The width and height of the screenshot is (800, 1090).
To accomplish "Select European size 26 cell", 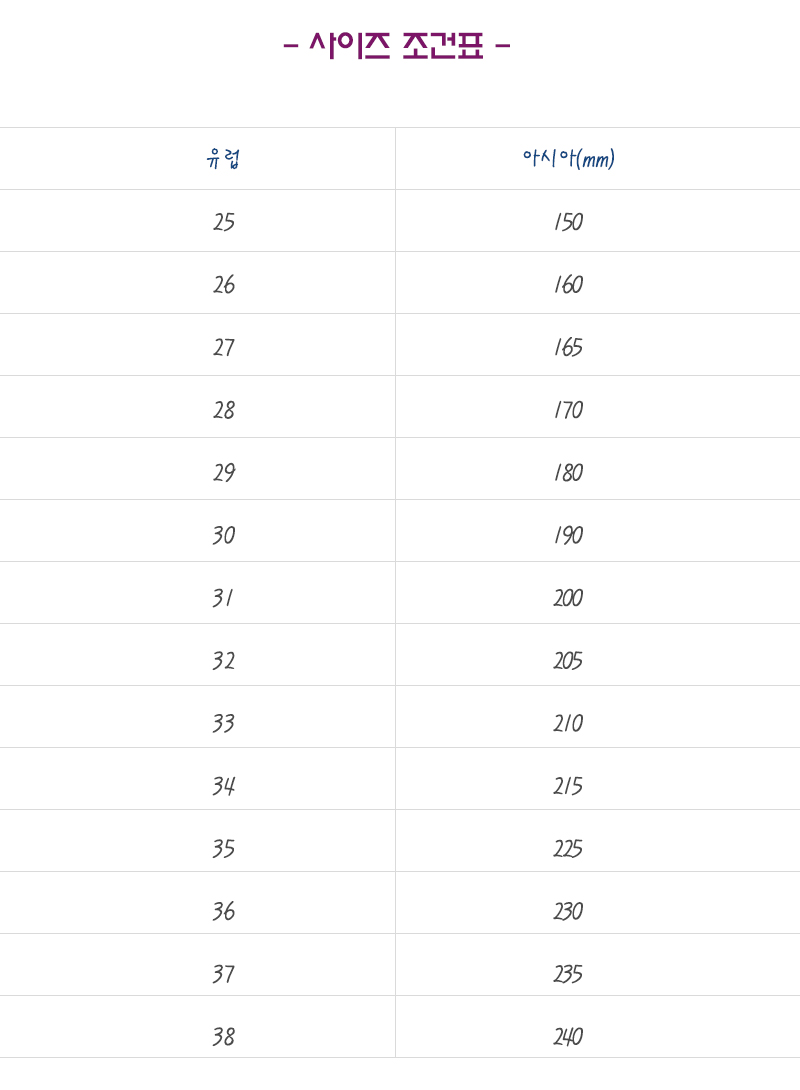I will 223,284.
